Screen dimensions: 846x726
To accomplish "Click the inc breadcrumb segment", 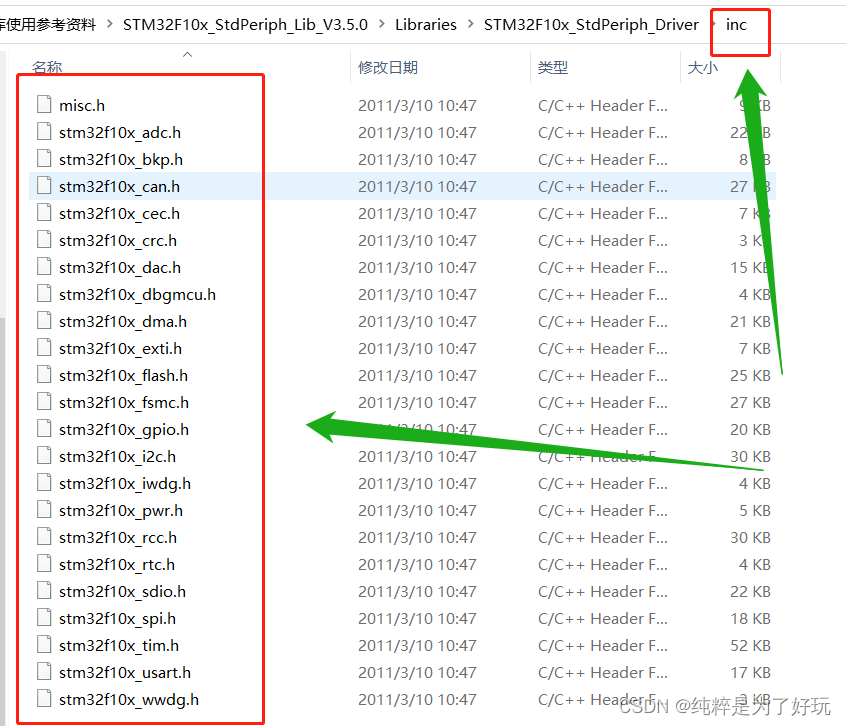I will coord(736,25).
